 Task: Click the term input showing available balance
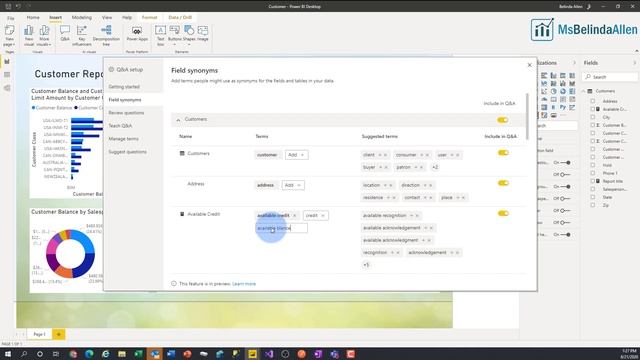281,228
